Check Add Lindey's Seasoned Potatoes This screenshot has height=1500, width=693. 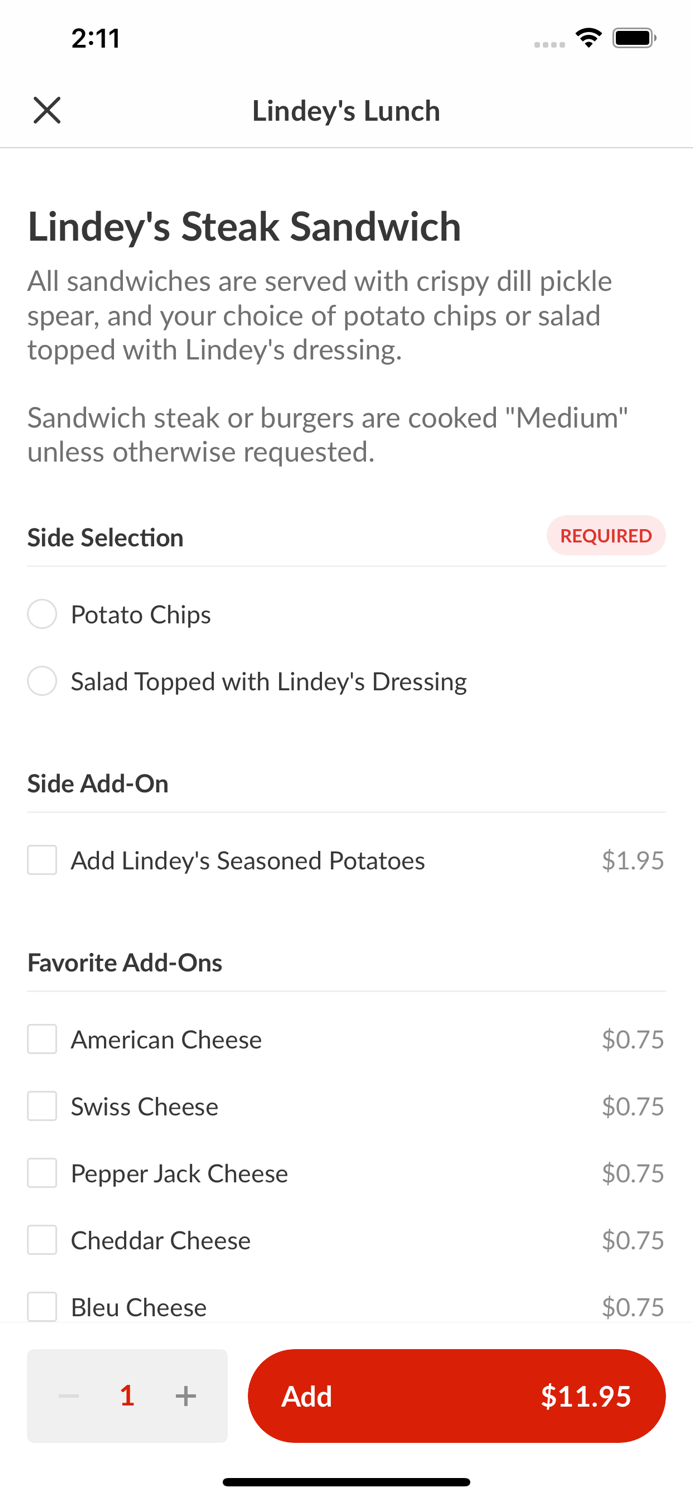tap(41, 859)
